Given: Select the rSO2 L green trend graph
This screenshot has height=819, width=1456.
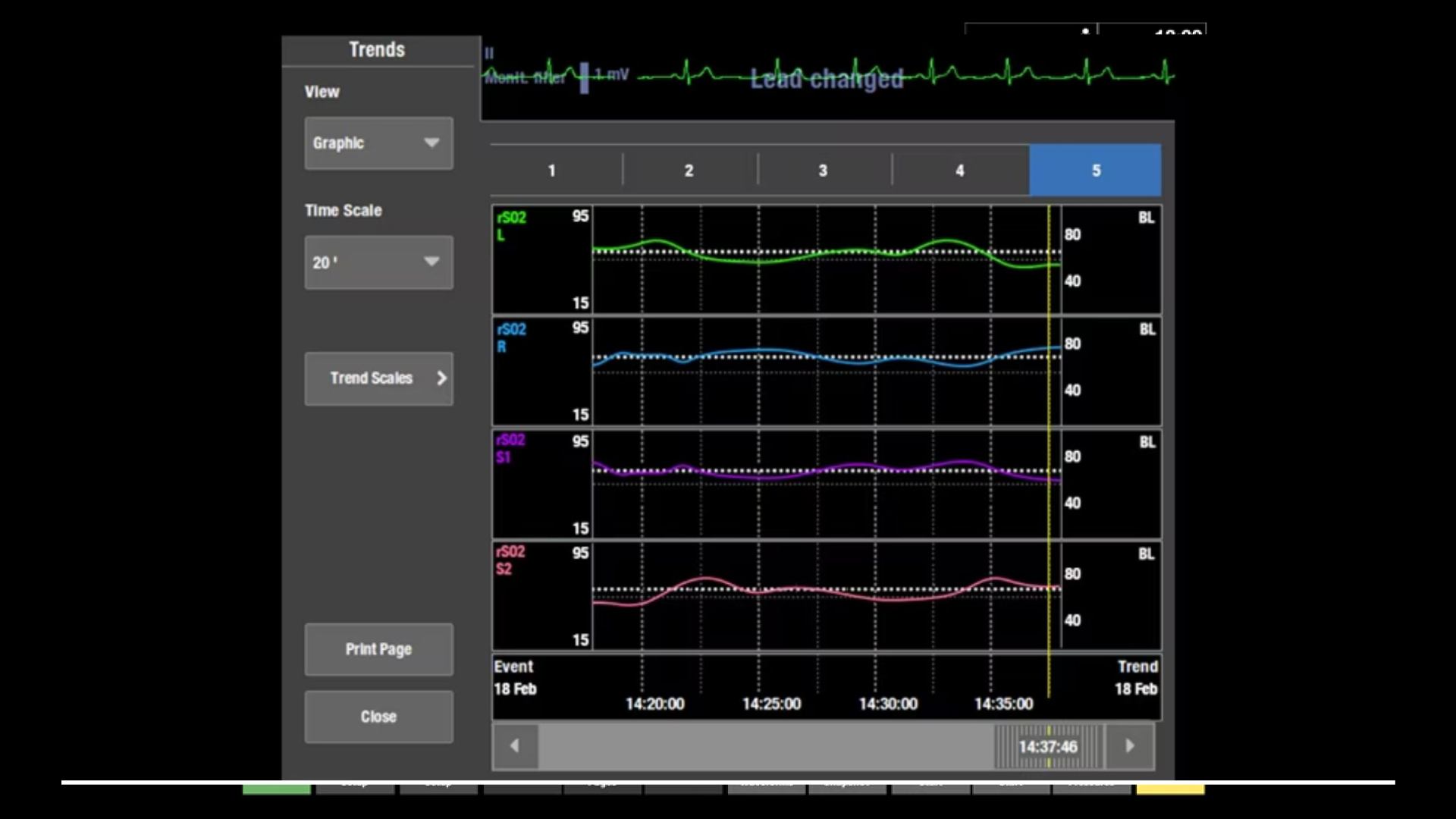Looking at the screenshot, I should click(827, 259).
